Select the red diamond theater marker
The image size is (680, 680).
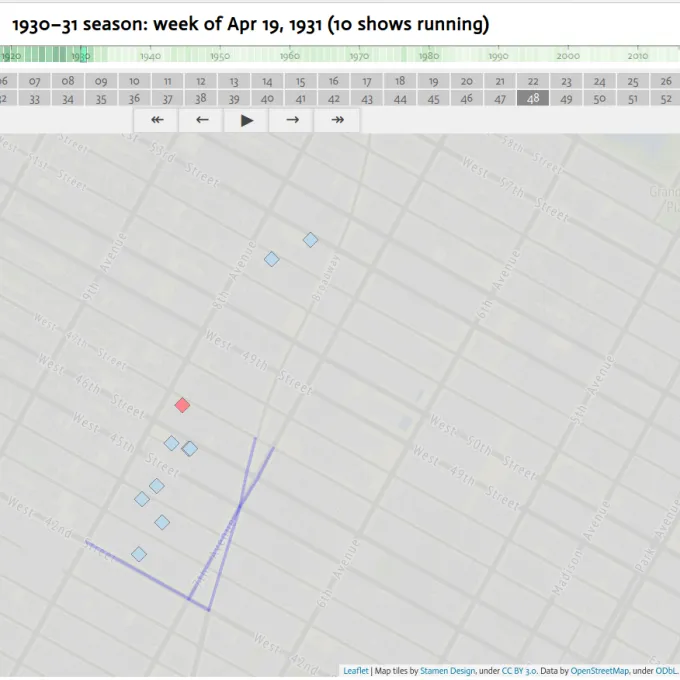tap(182, 405)
